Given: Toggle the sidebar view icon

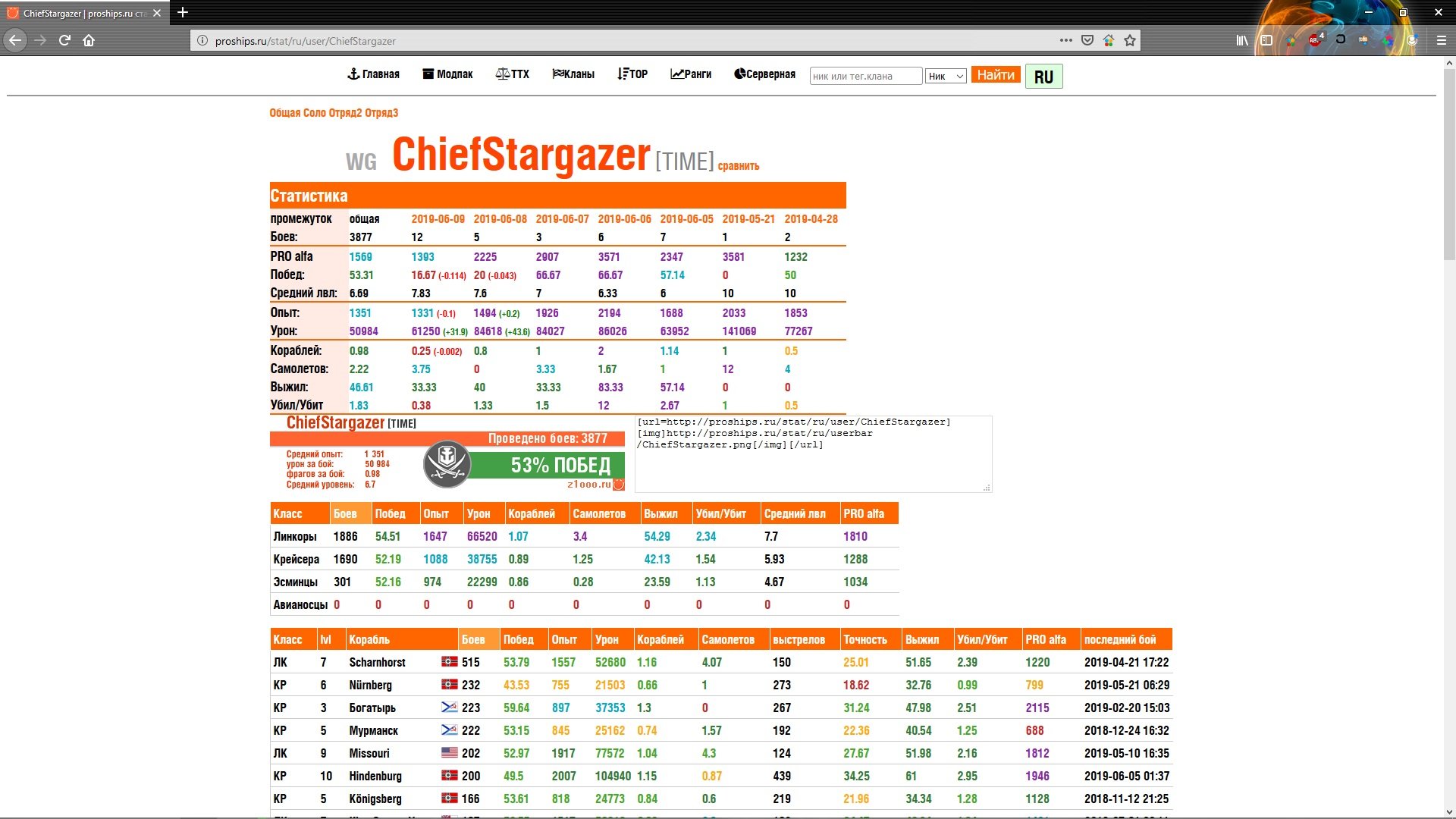Looking at the screenshot, I should [x=1266, y=40].
